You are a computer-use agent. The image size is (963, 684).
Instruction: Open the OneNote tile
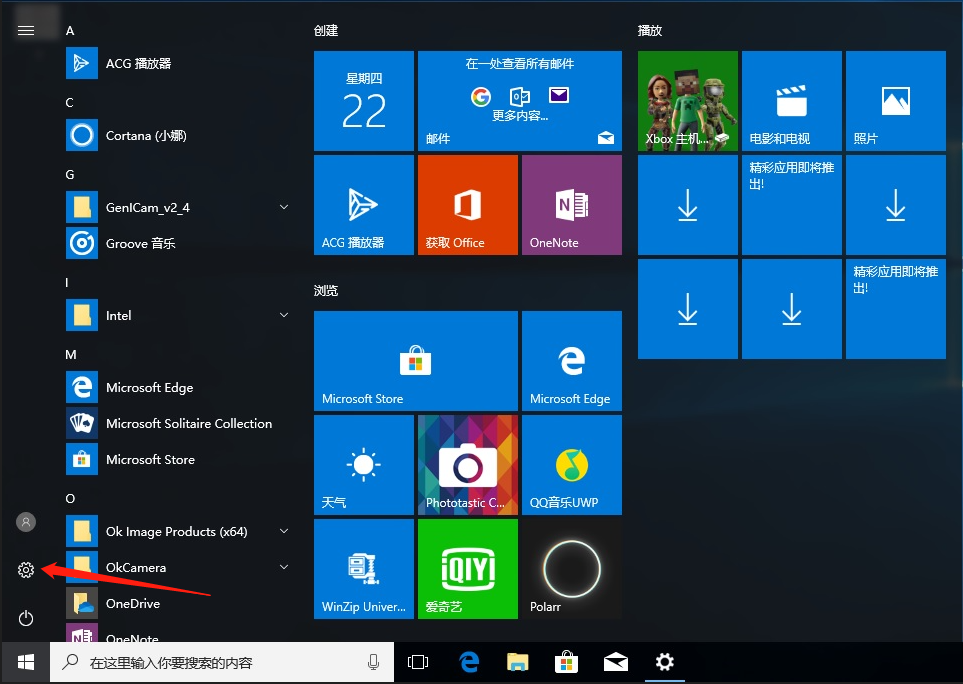(x=572, y=204)
